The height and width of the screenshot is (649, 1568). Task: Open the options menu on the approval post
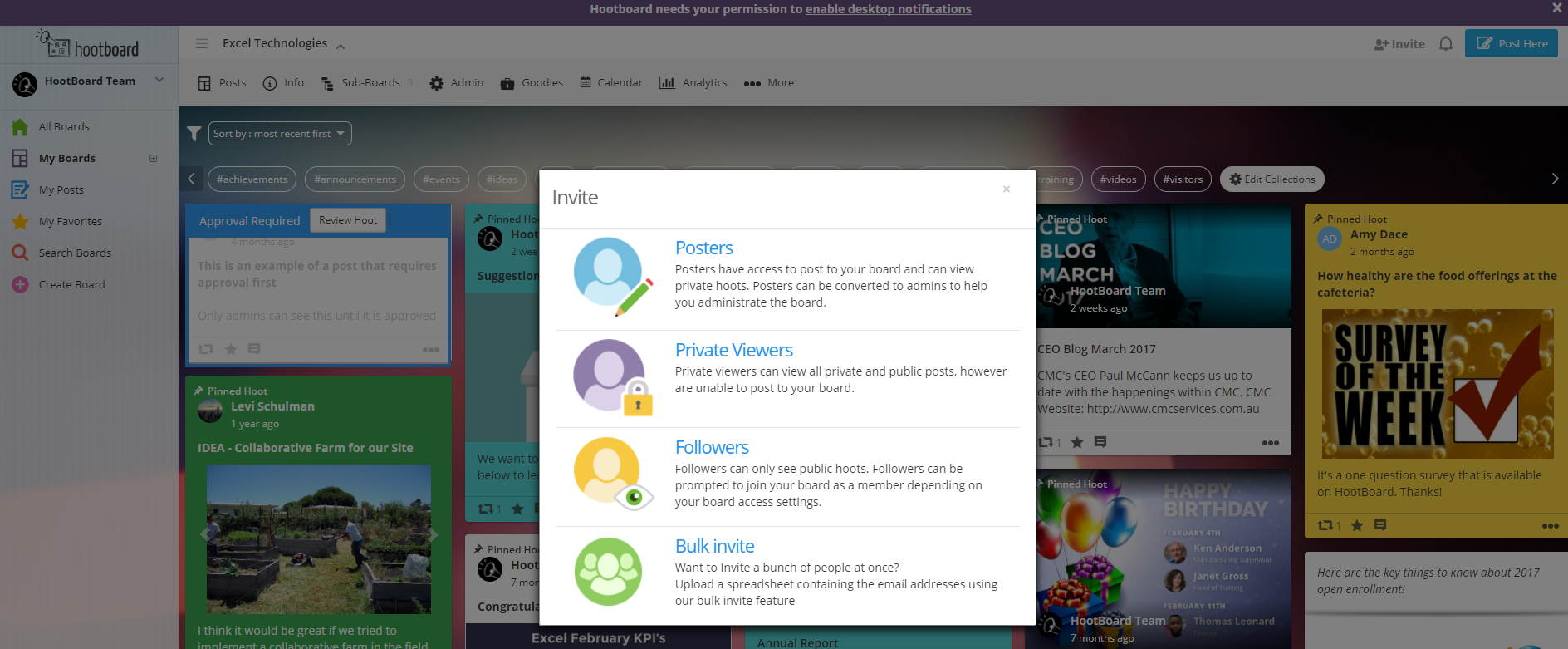click(x=431, y=350)
